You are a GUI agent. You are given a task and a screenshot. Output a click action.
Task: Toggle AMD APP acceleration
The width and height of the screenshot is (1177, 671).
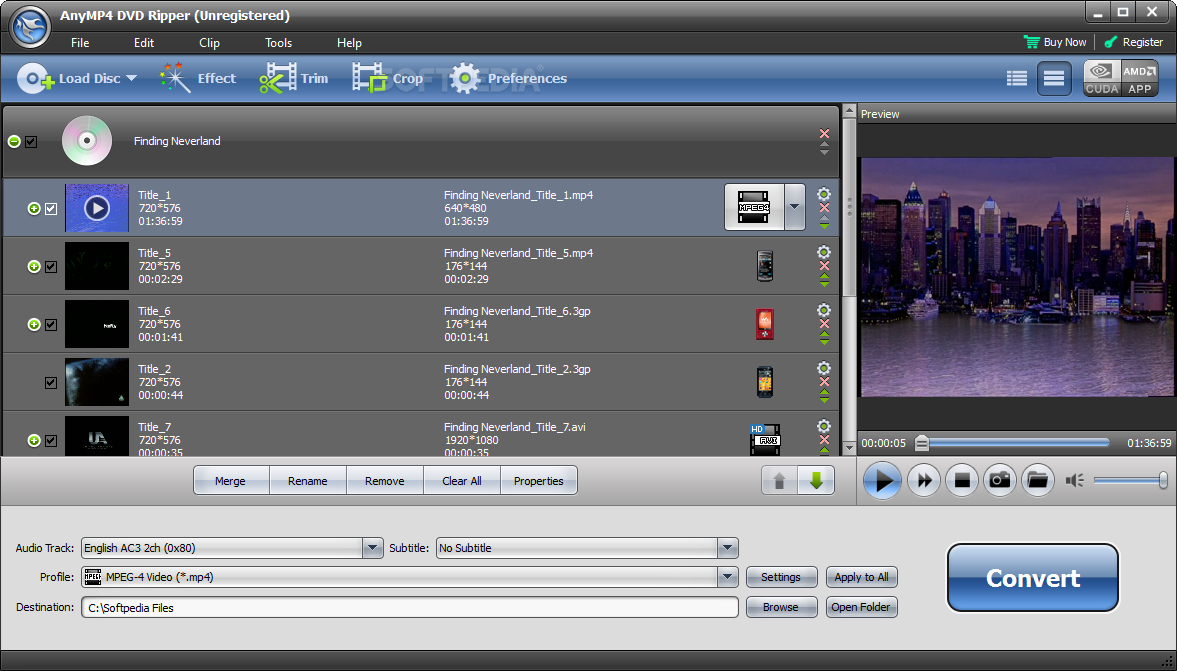[x=1139, y=79]
